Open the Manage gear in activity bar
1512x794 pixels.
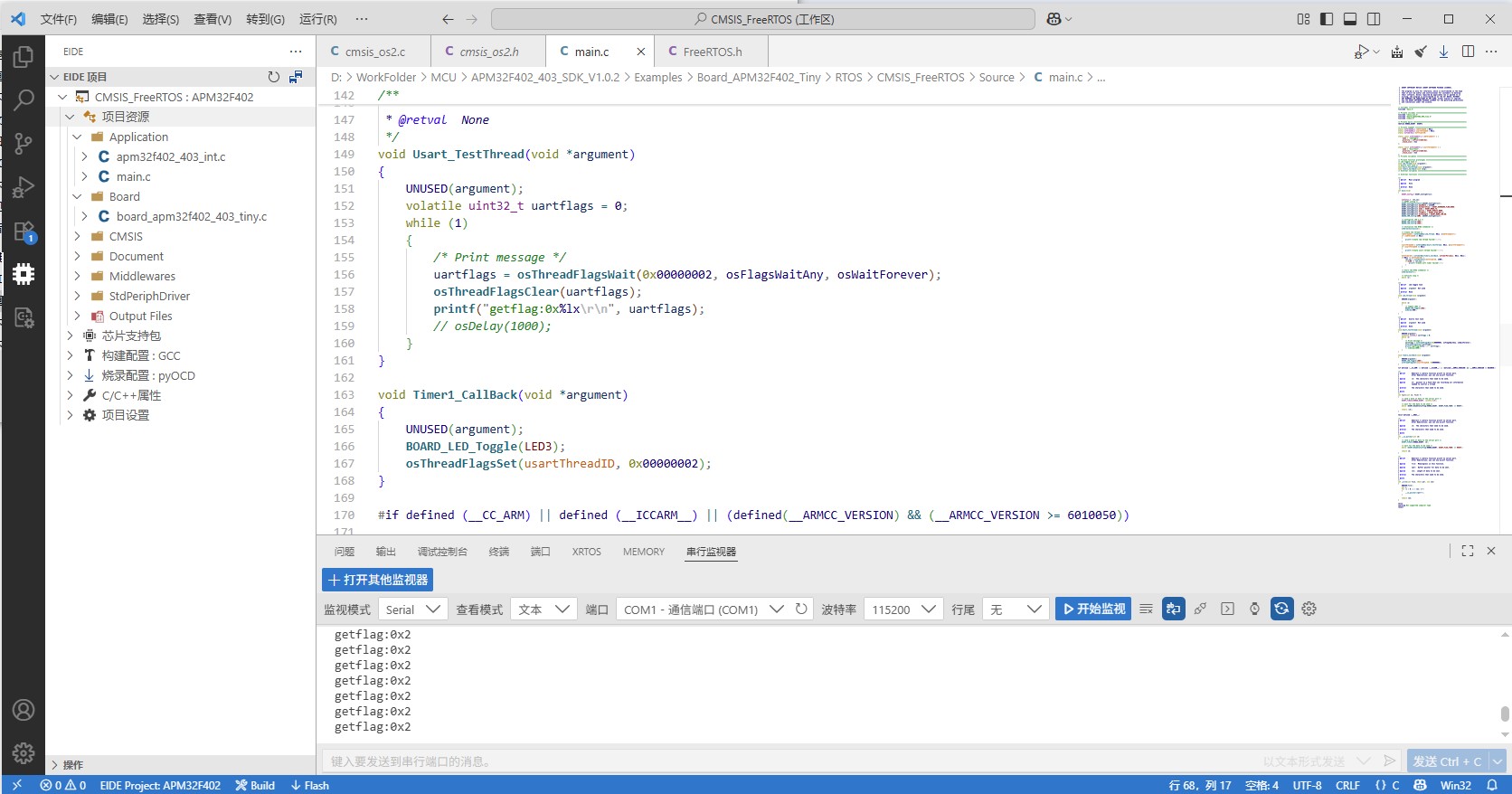click(24, 752)
